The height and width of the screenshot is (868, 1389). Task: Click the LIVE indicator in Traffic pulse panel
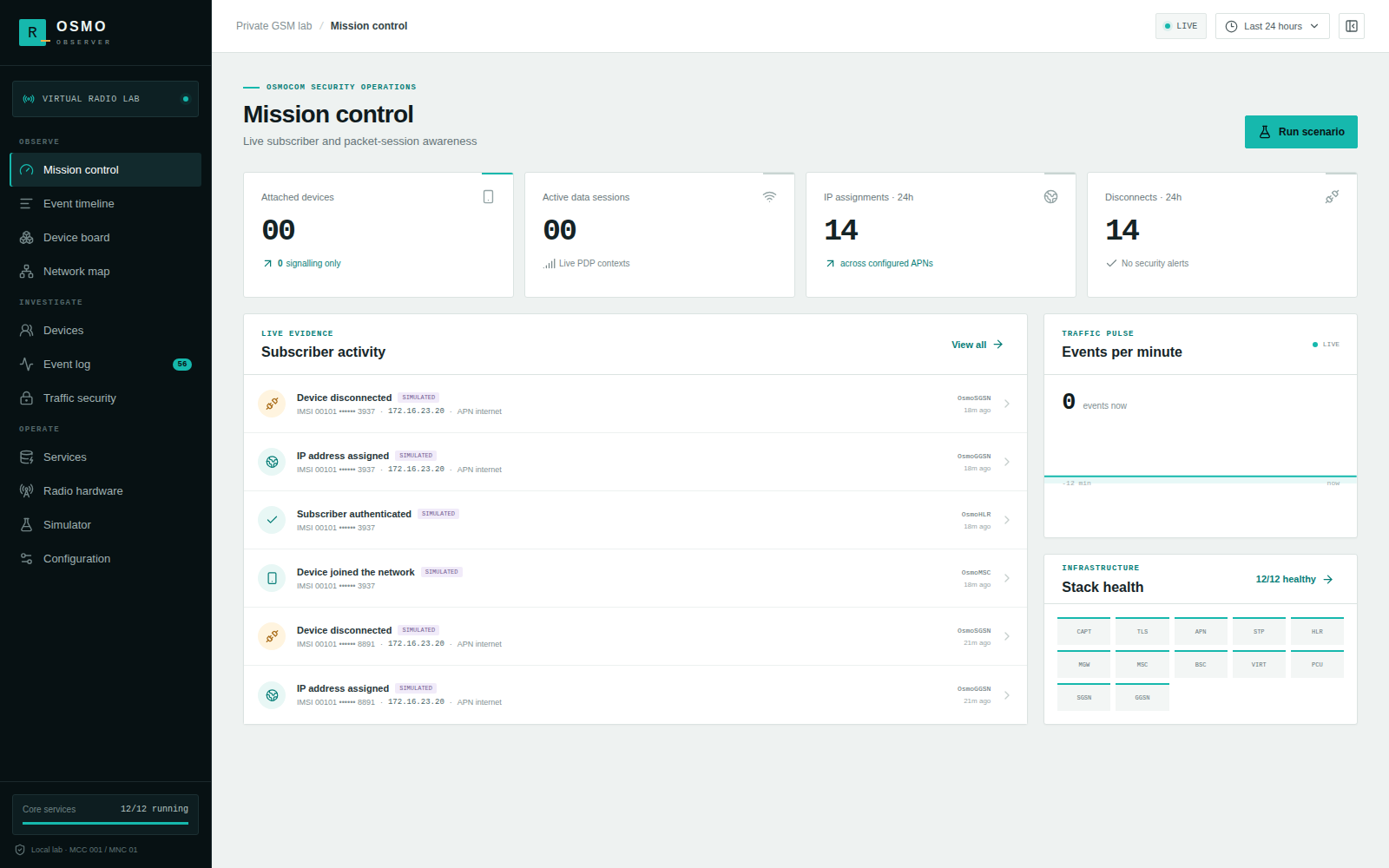point(1326,345)
